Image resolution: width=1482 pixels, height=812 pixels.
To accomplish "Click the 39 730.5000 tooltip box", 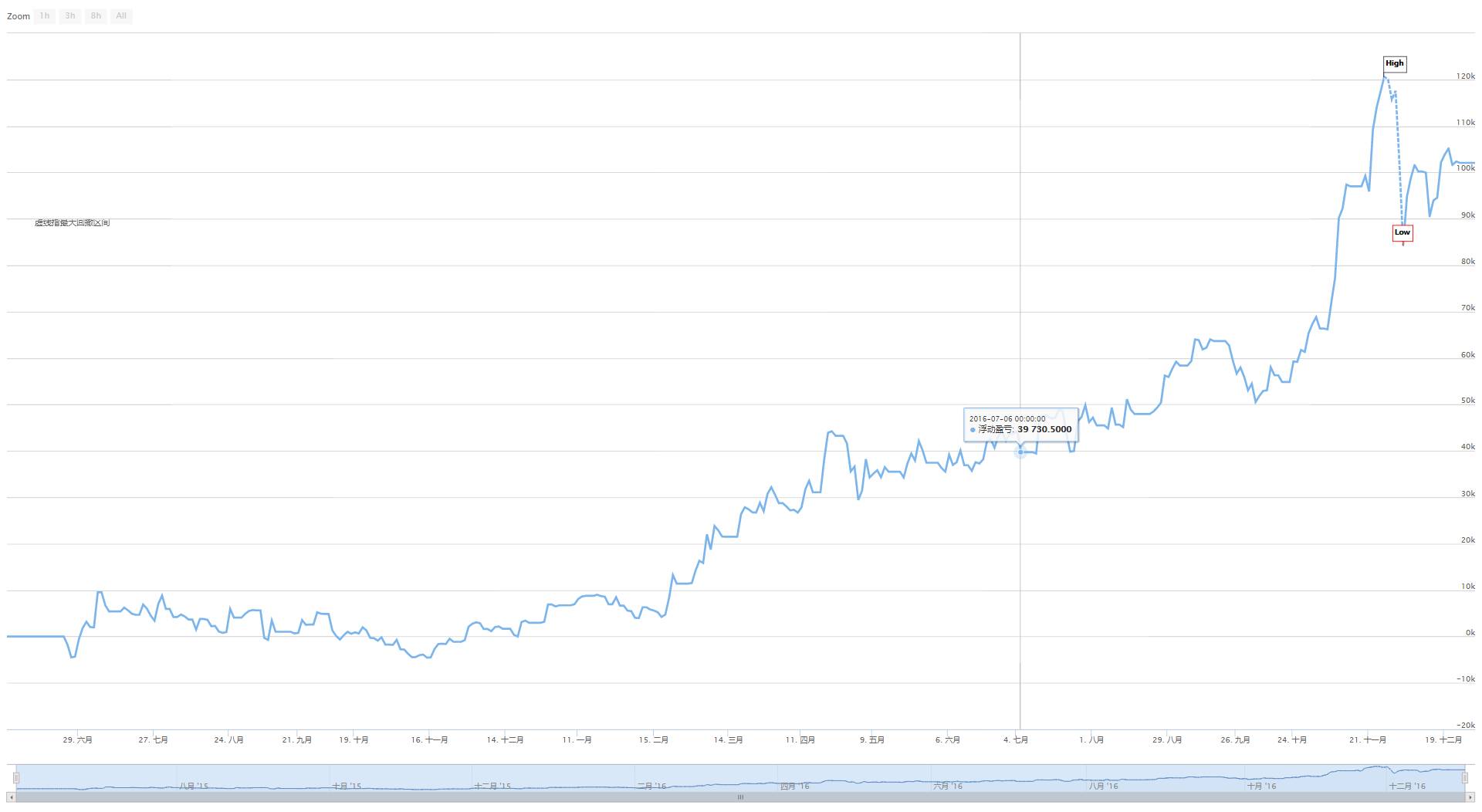I will 1020,425.
